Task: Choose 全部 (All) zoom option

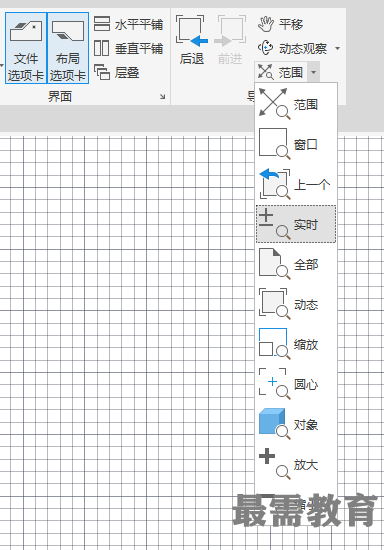Action: [296, 264]
